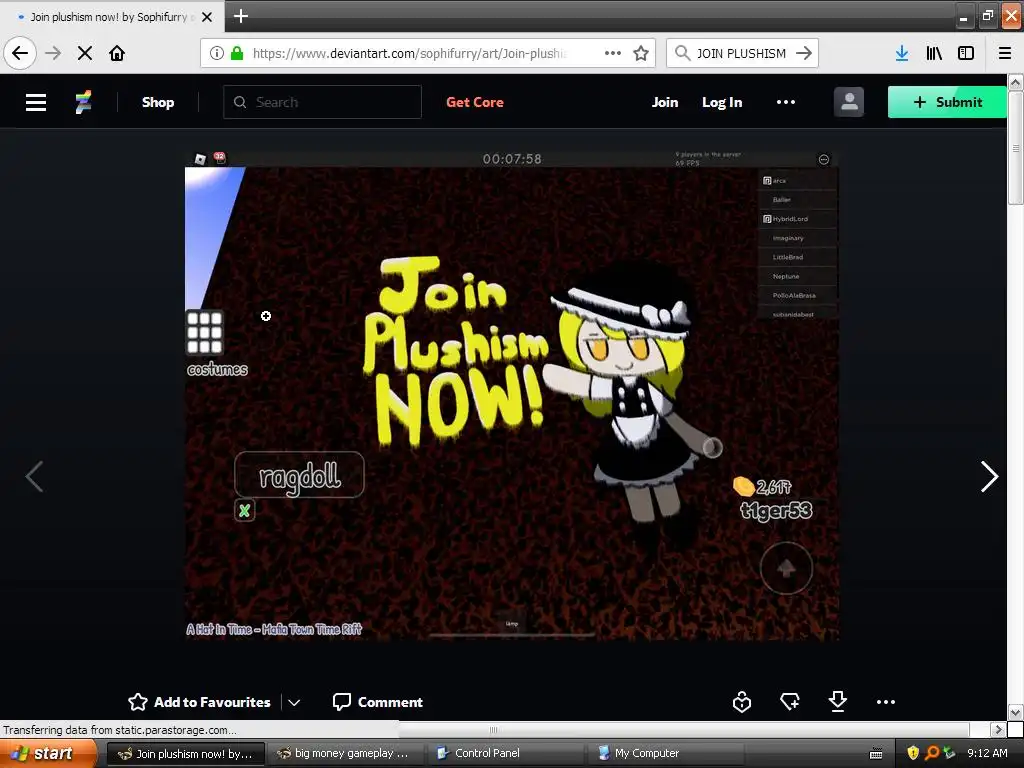Viewport: 1024px width, 768px height.
Task: Click the orange magnifier tray icon
Action: pyautogui.click(x=932, y=753)
